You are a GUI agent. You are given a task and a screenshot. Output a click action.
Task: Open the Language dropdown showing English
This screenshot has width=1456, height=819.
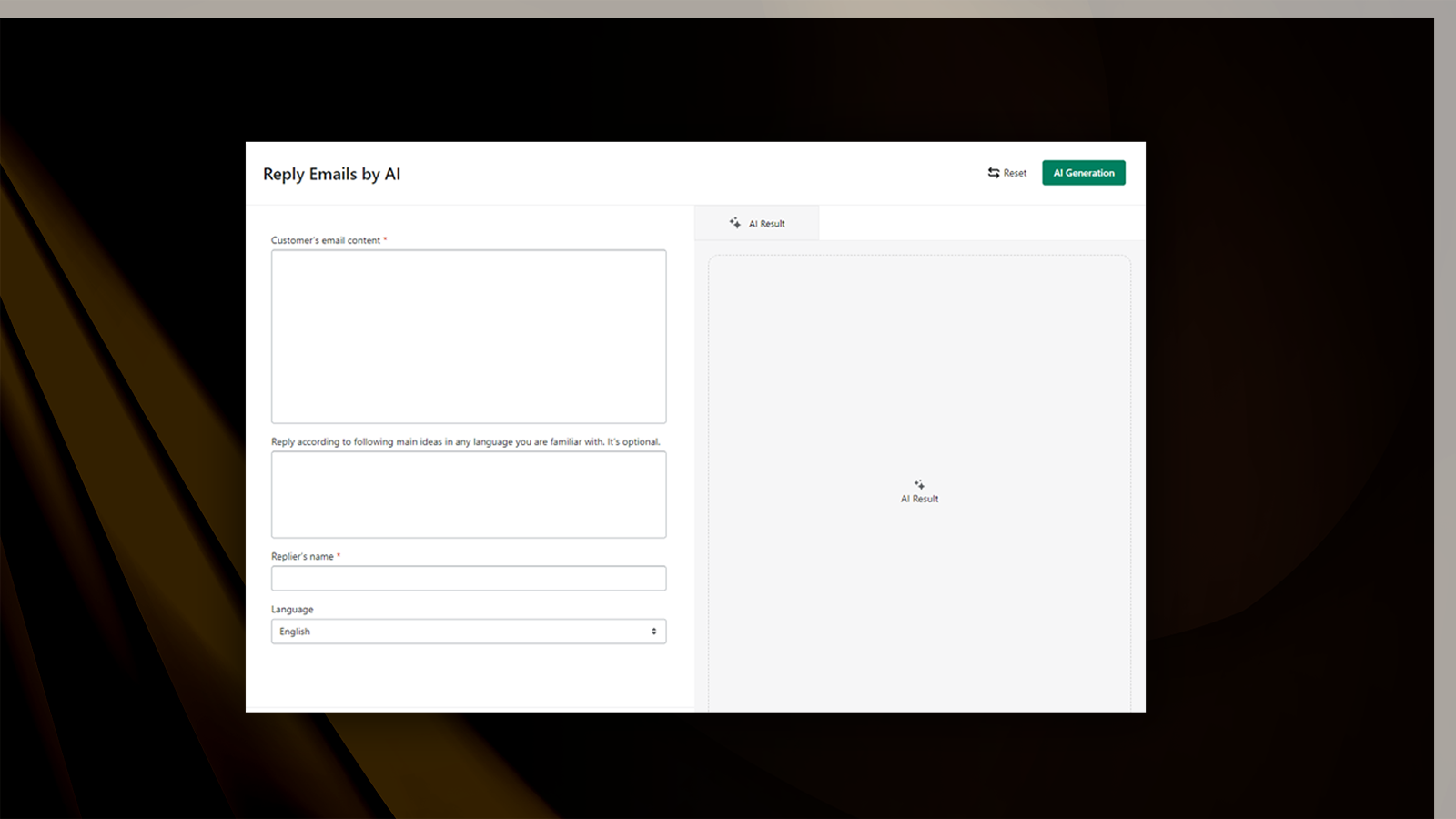click(469, 632)
